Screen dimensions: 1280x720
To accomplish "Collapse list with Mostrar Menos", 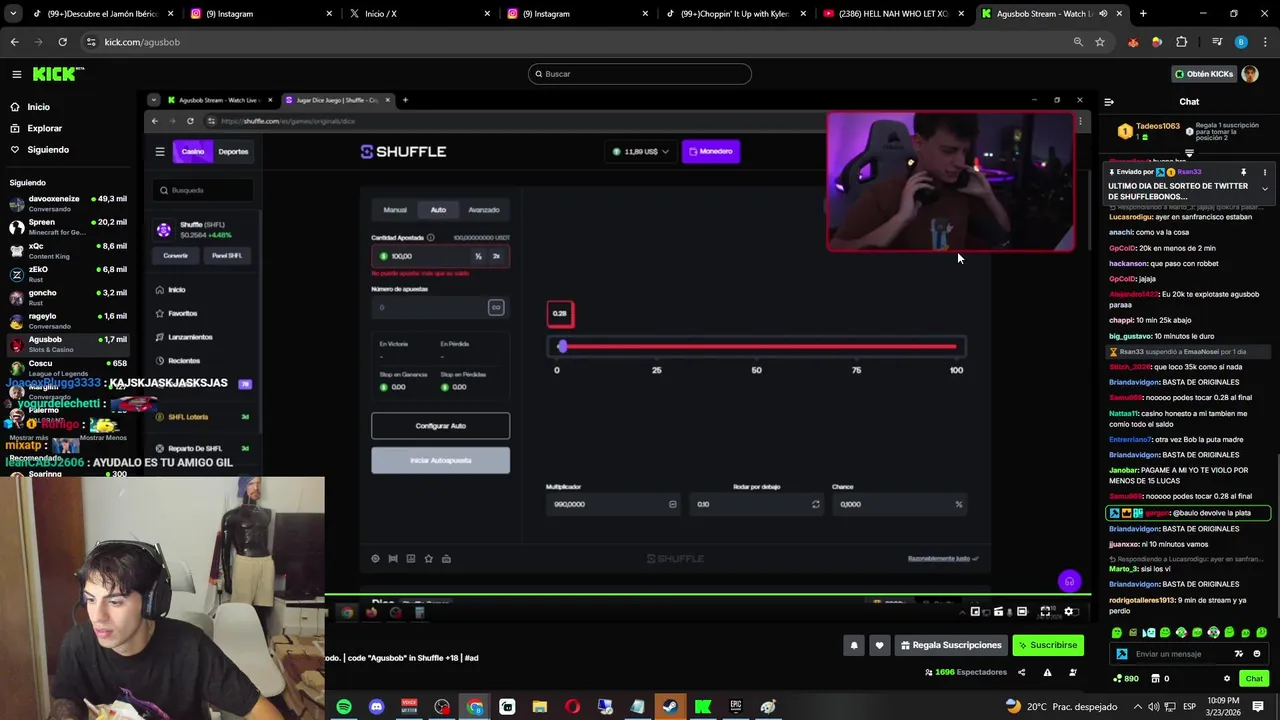I will tap(102, 438).
